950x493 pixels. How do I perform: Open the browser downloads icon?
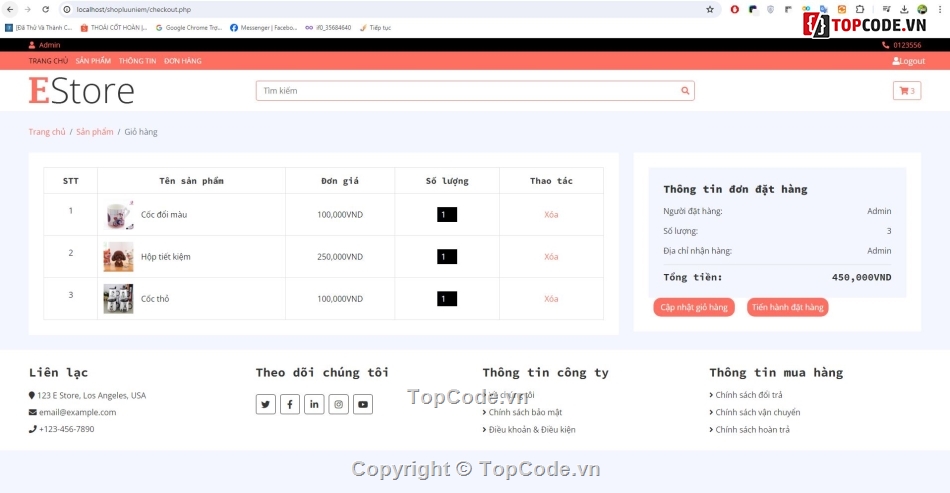pyautogui.click(x=904, y=9)
